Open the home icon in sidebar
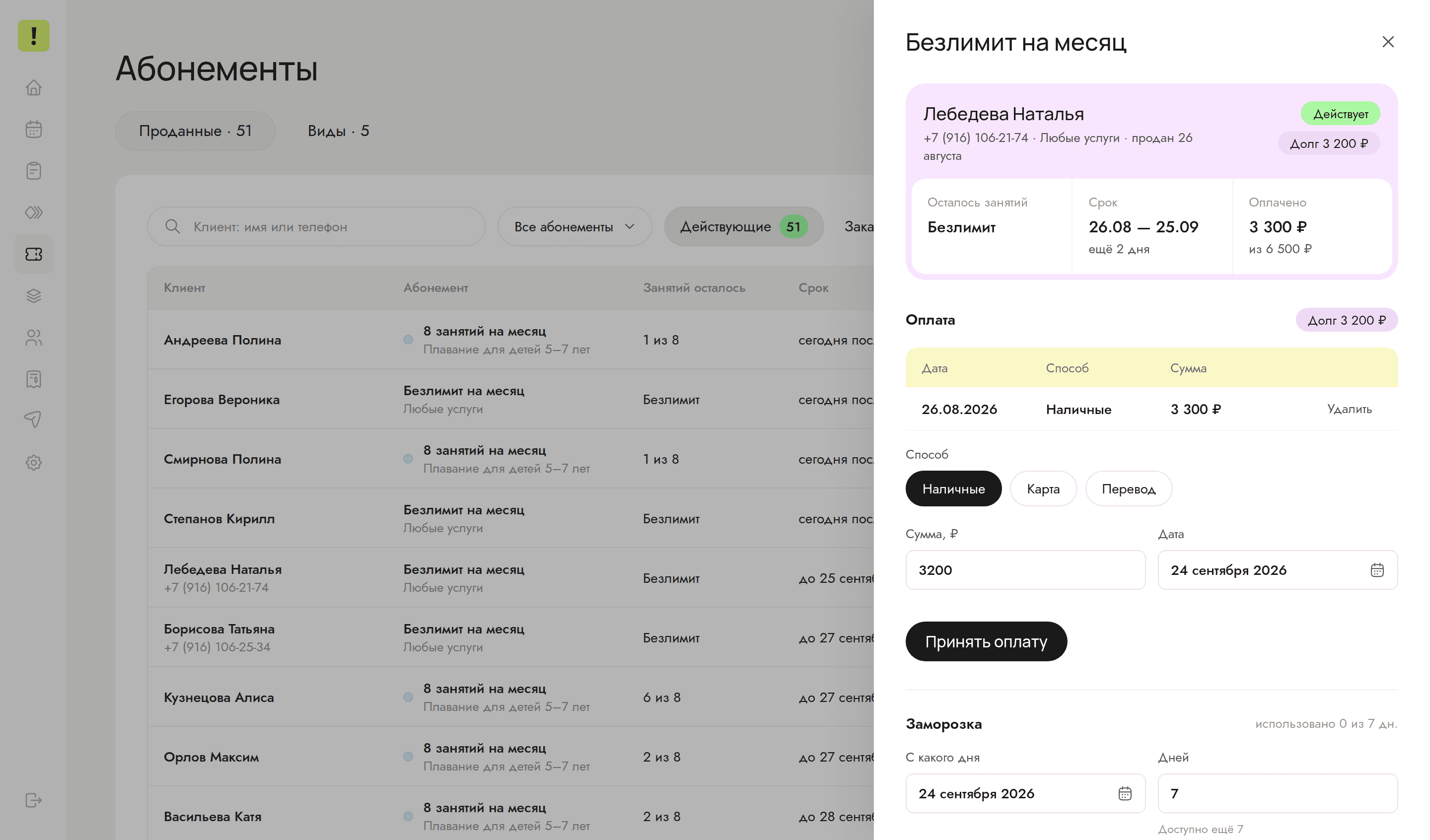 tap(33, 87)
